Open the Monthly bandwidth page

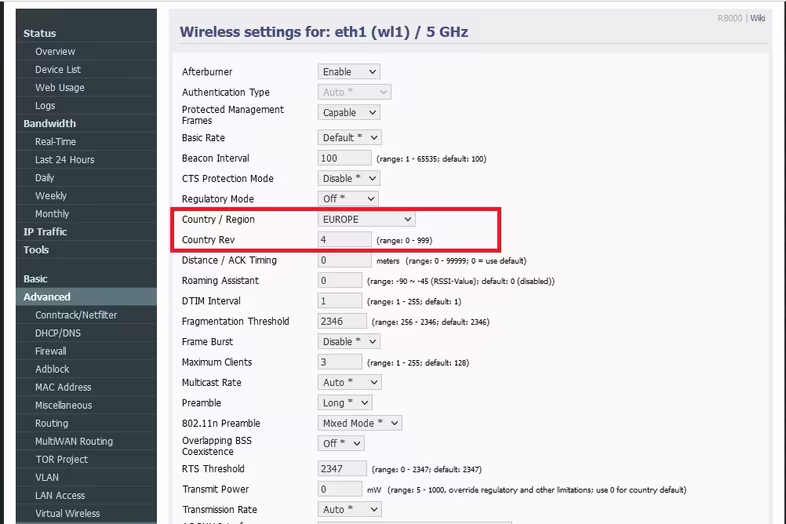[x=52, y=214]
